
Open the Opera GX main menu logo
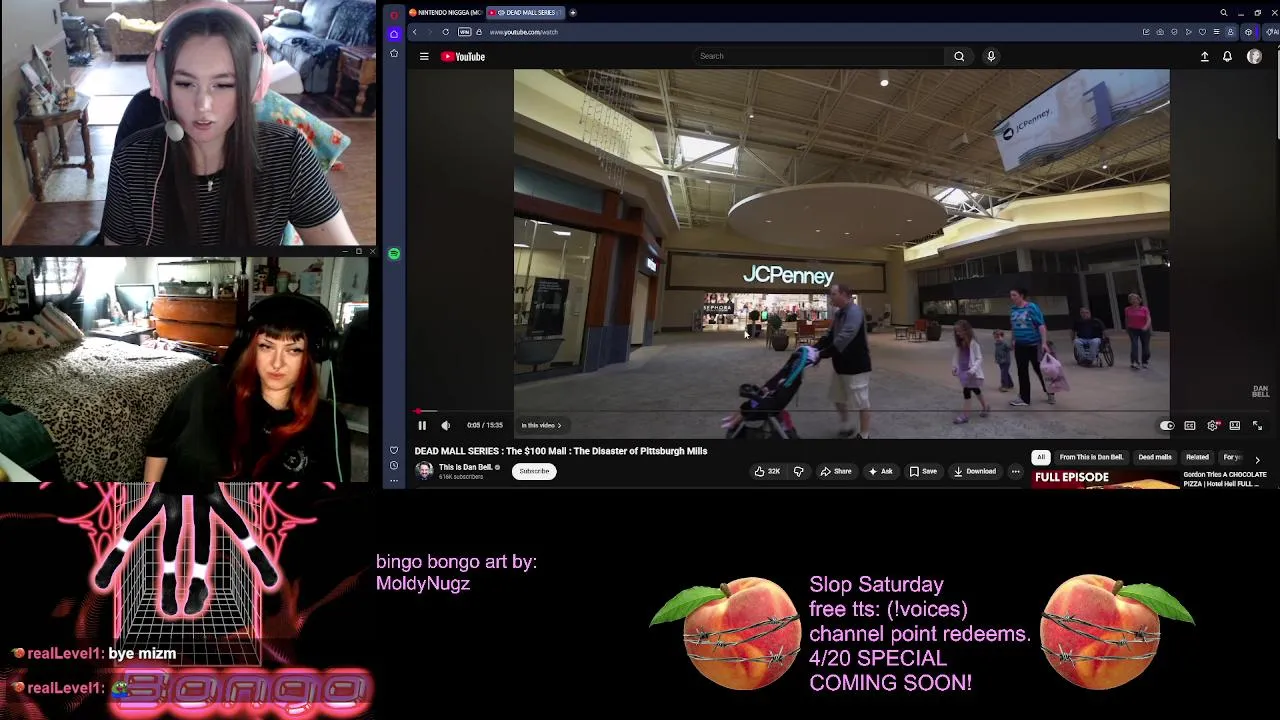(x=394, y=14)
